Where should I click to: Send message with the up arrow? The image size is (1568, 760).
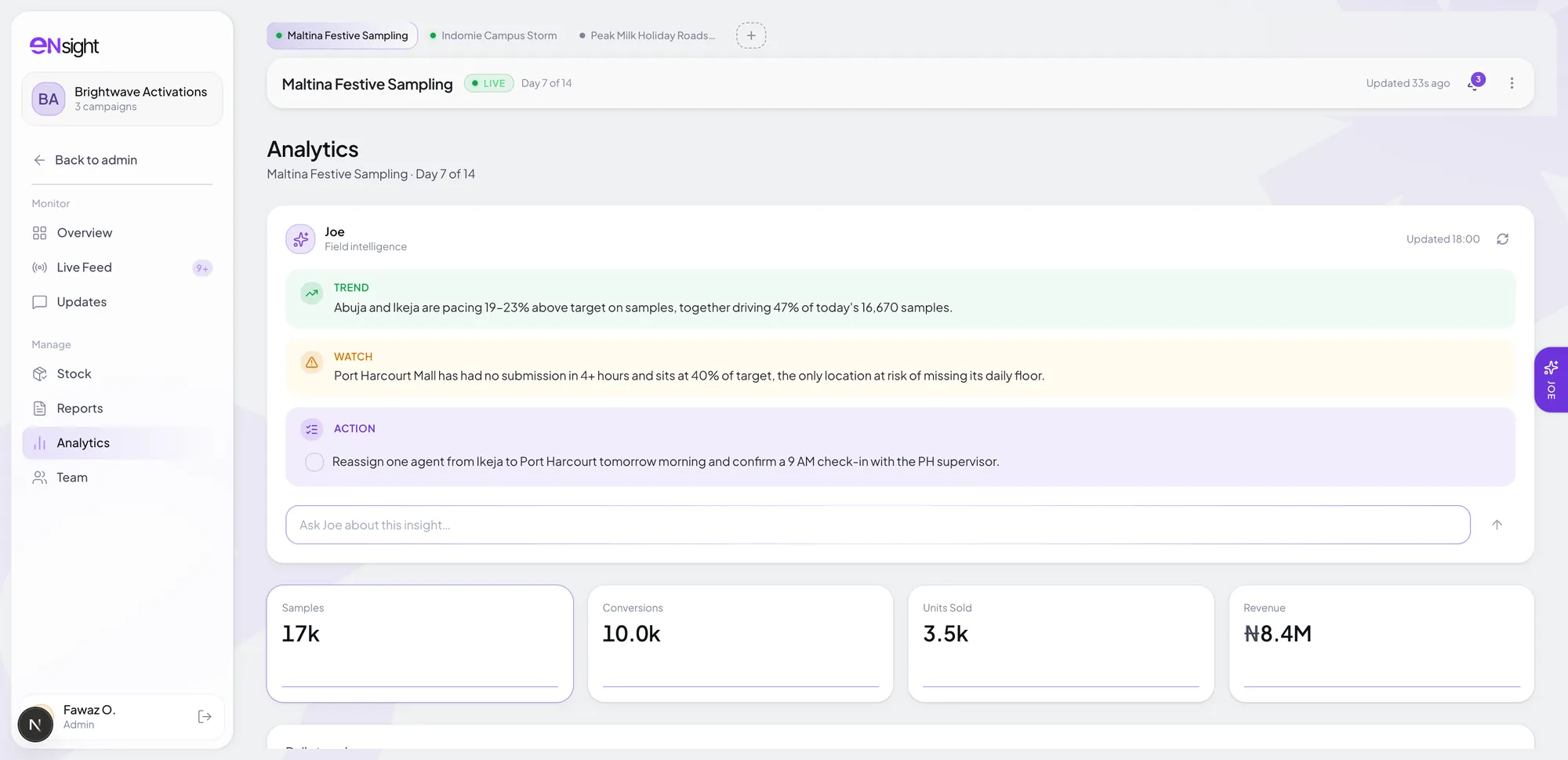click(1497, 525)
